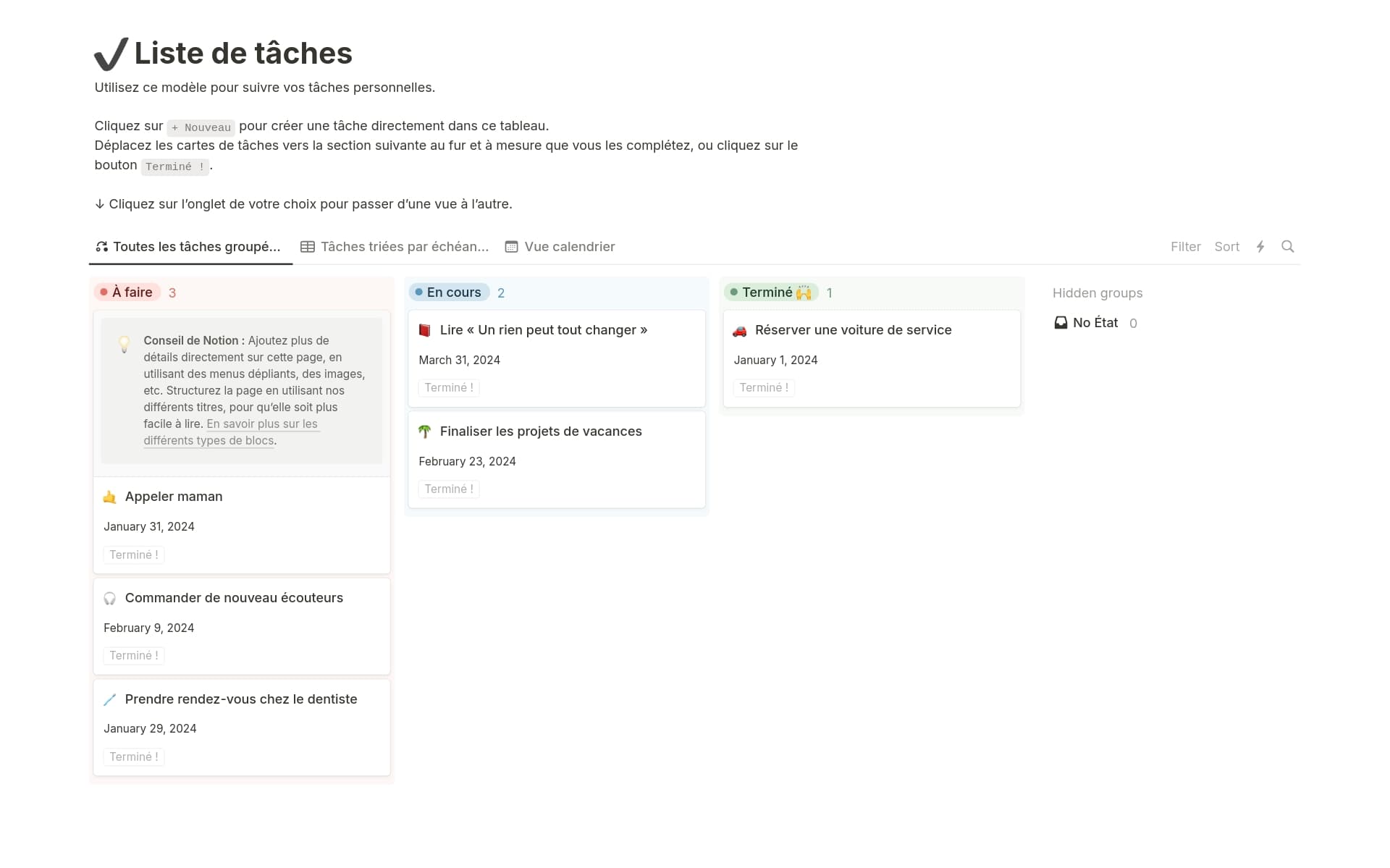Click the headphones icon on Commander card
Image resolution: width=1390 pixels, height=868 pixels.
click(110, 598)
